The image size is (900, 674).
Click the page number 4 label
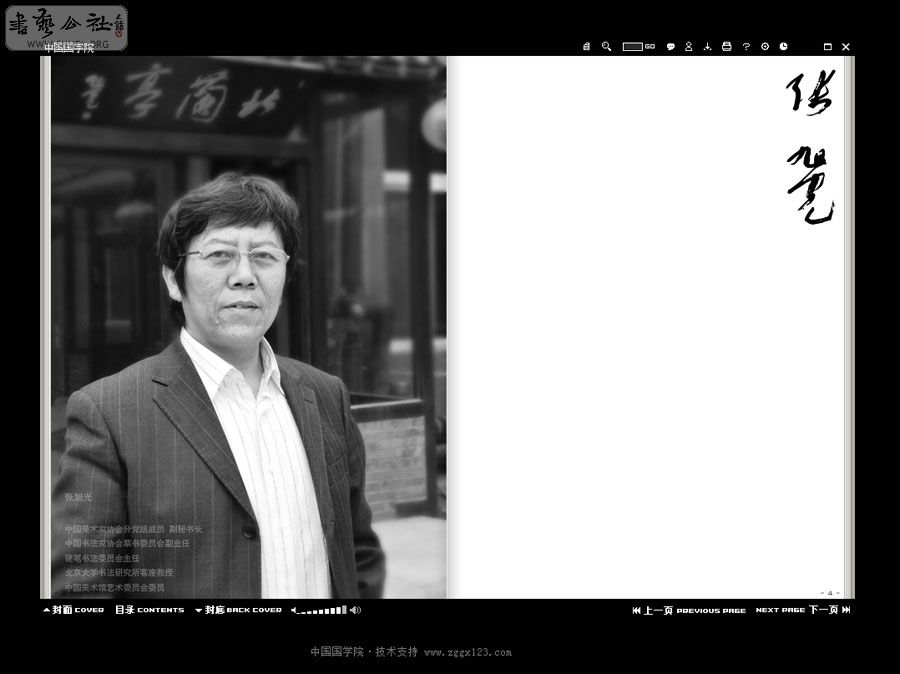[830, 593]
